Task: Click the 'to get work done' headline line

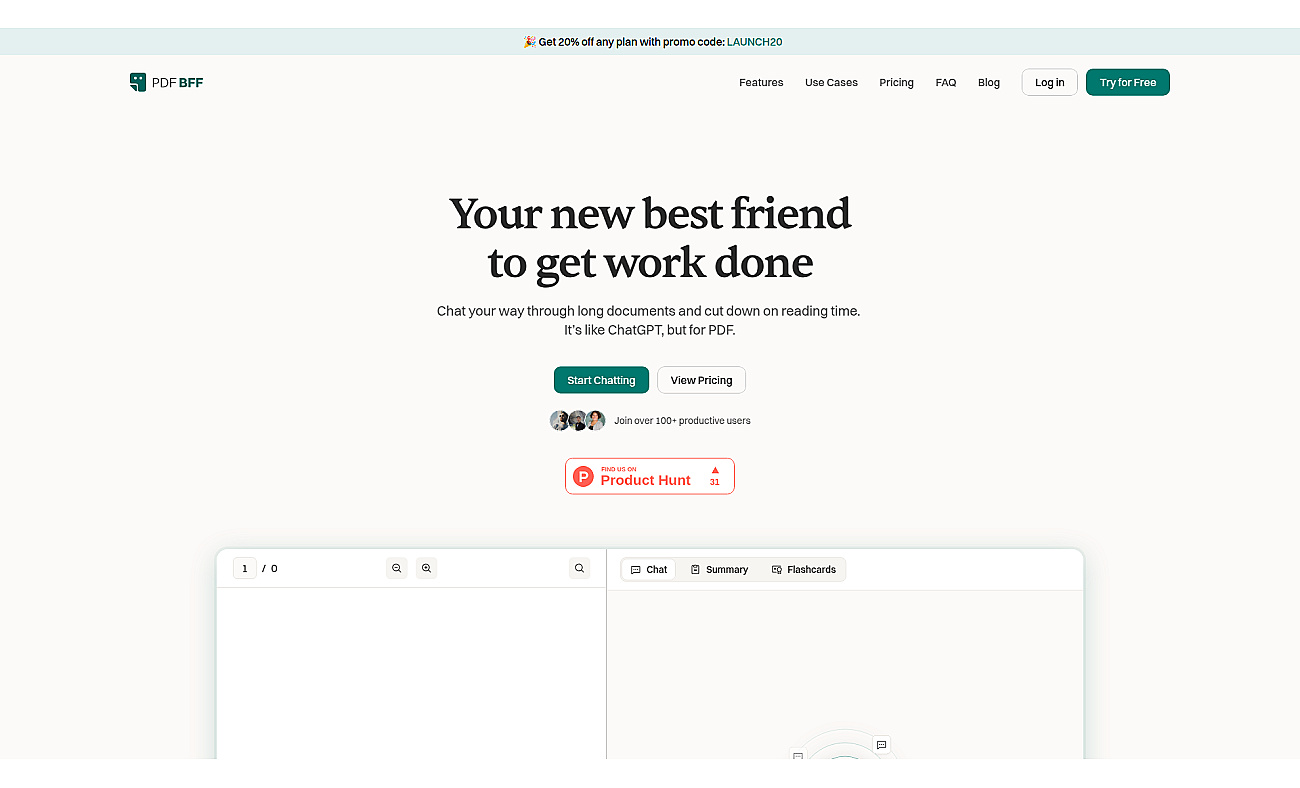Action: pyautogui.click(x=650, y=263)
